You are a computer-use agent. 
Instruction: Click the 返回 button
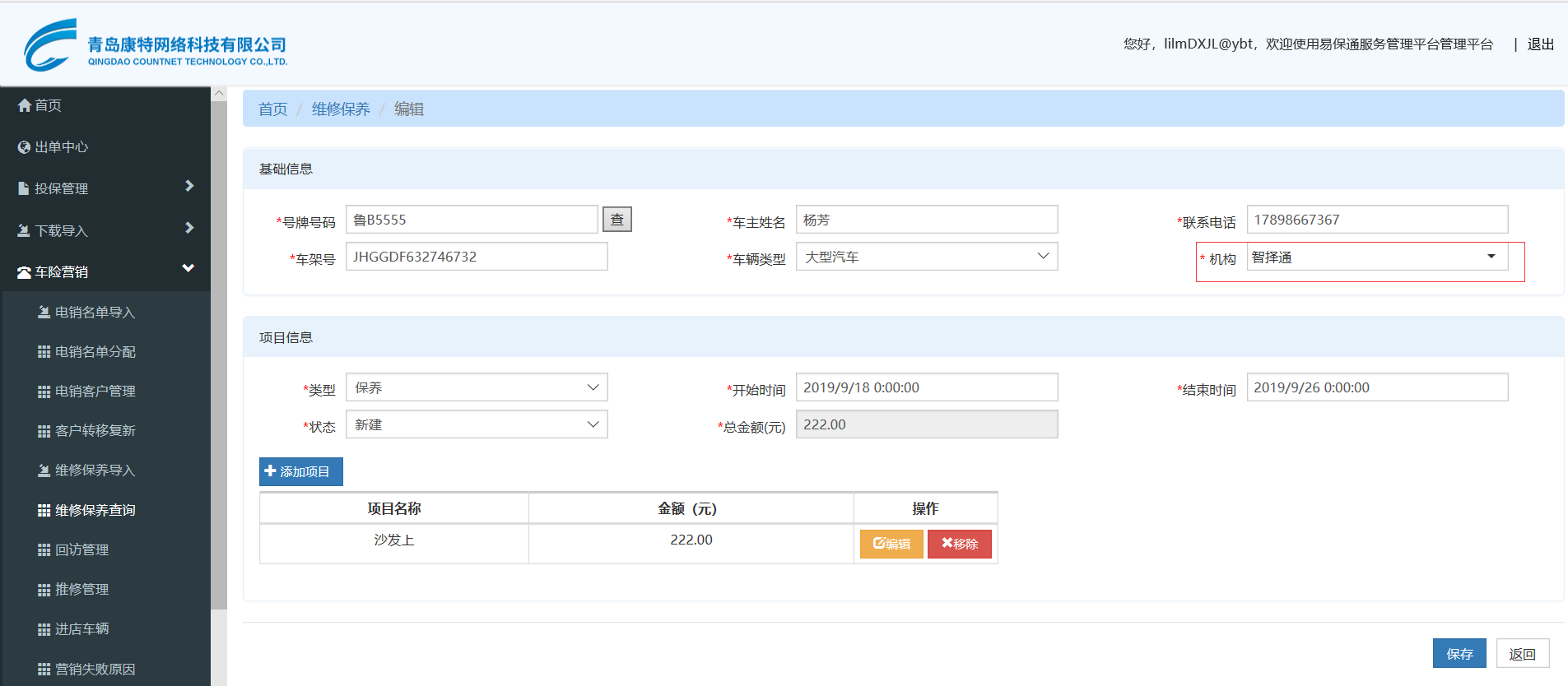click(1523, 653)
